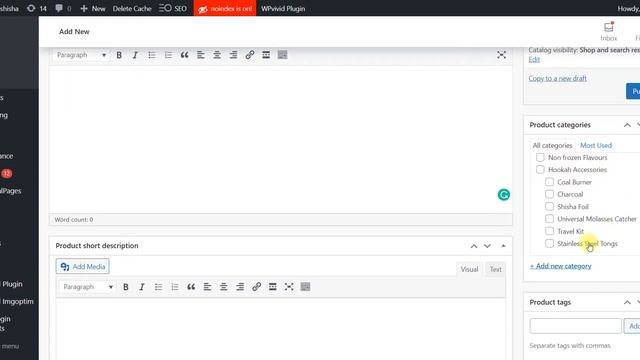Open the comments icon in admin bar

[x=63, y=8]
